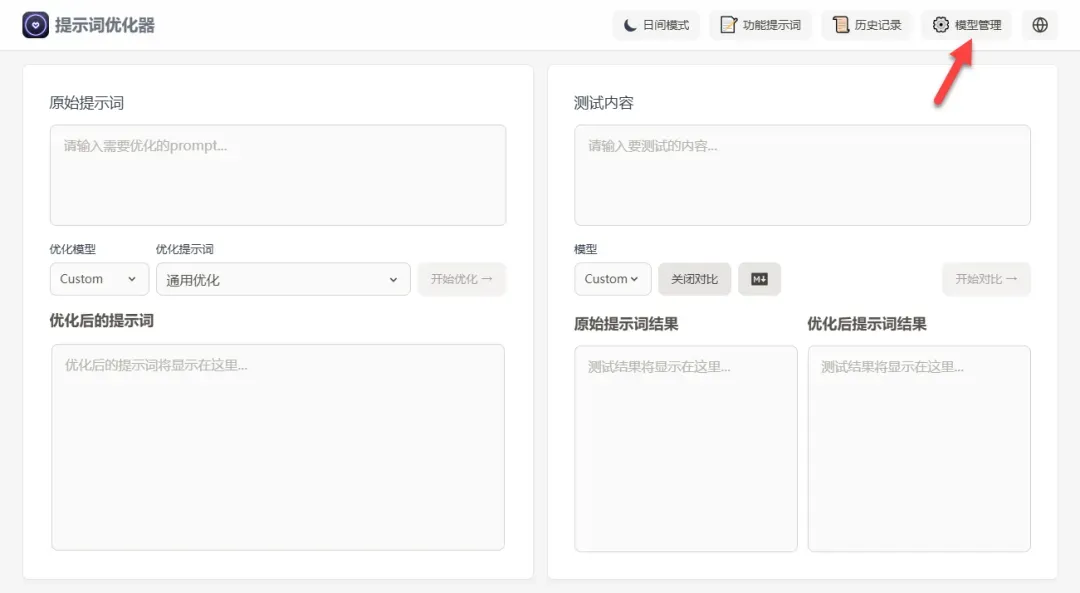Click the 提示词优化器 logo icon

pos(35,25)
